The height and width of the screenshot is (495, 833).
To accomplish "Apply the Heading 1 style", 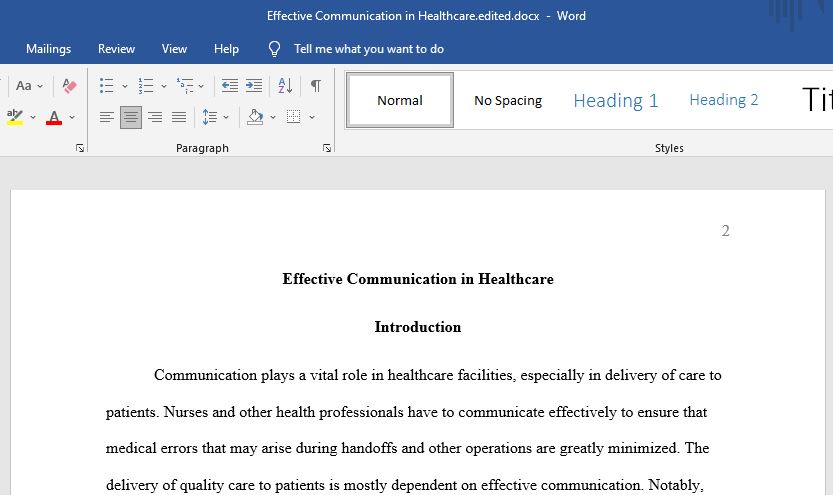I will (x=616, y=100).
